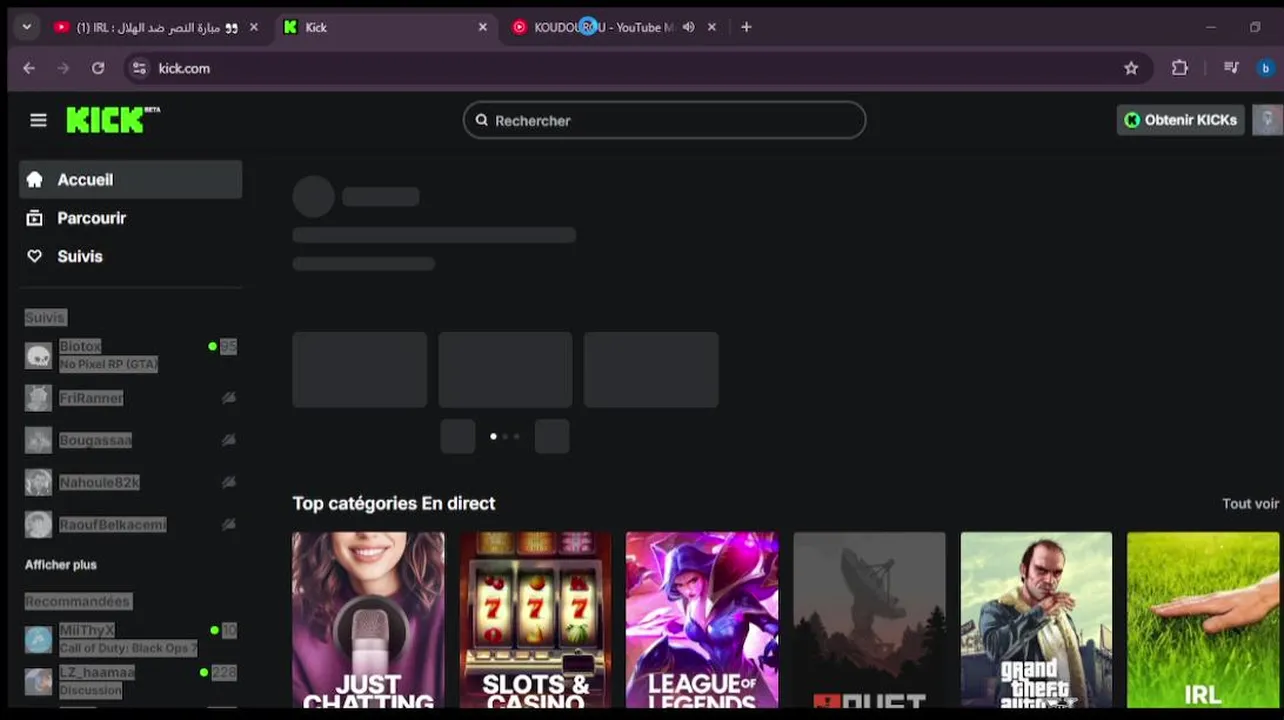Open the user profile avatar menu

tap(1267, 120)
